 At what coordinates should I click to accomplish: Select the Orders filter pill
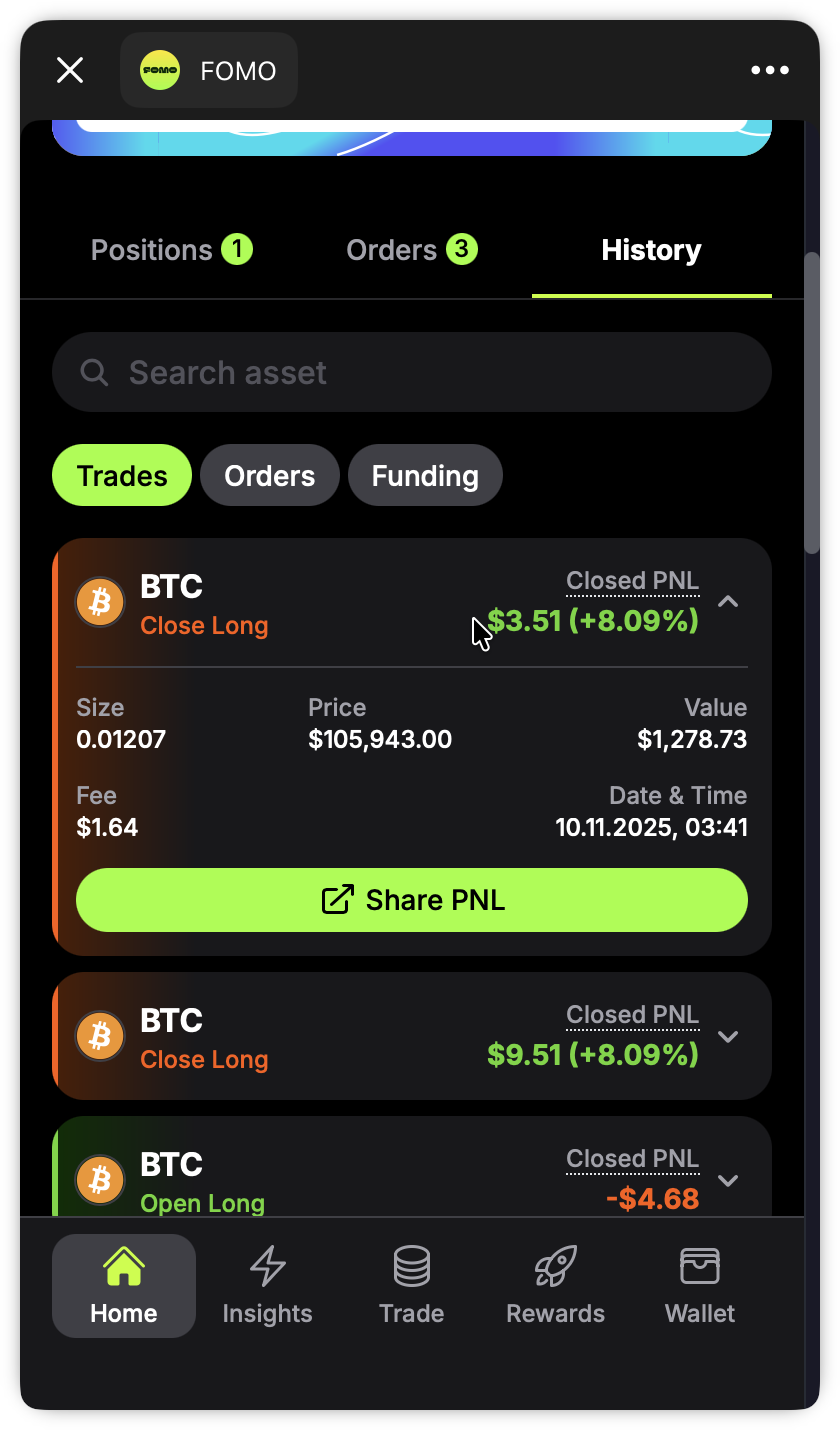tap(269, 476)
